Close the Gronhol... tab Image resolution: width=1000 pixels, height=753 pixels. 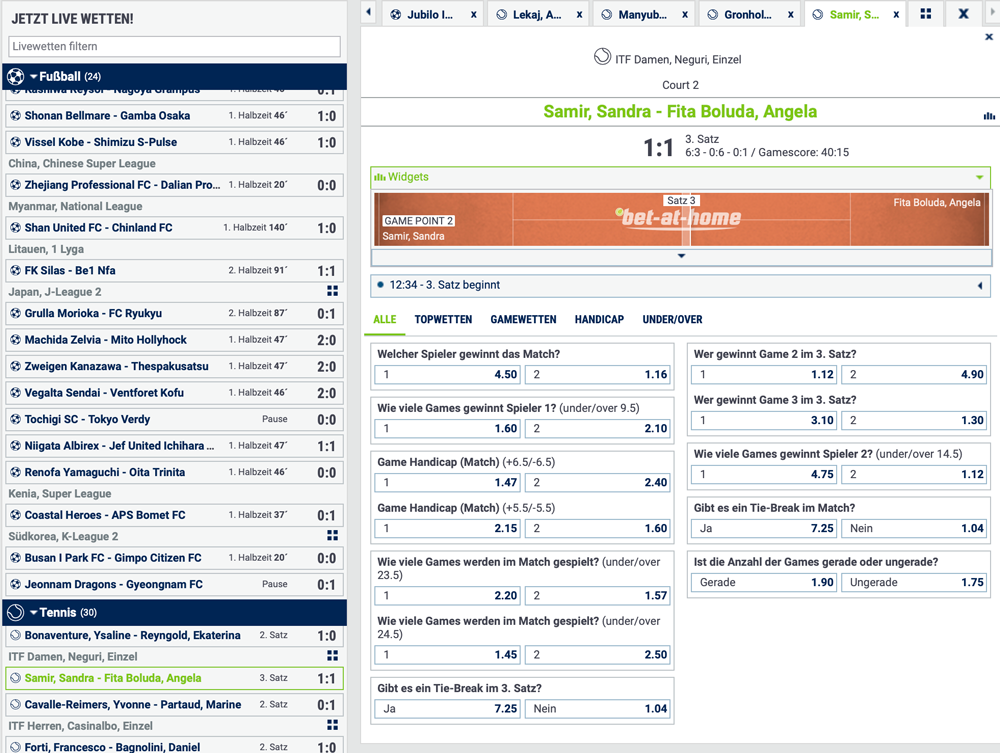point(790,15)
